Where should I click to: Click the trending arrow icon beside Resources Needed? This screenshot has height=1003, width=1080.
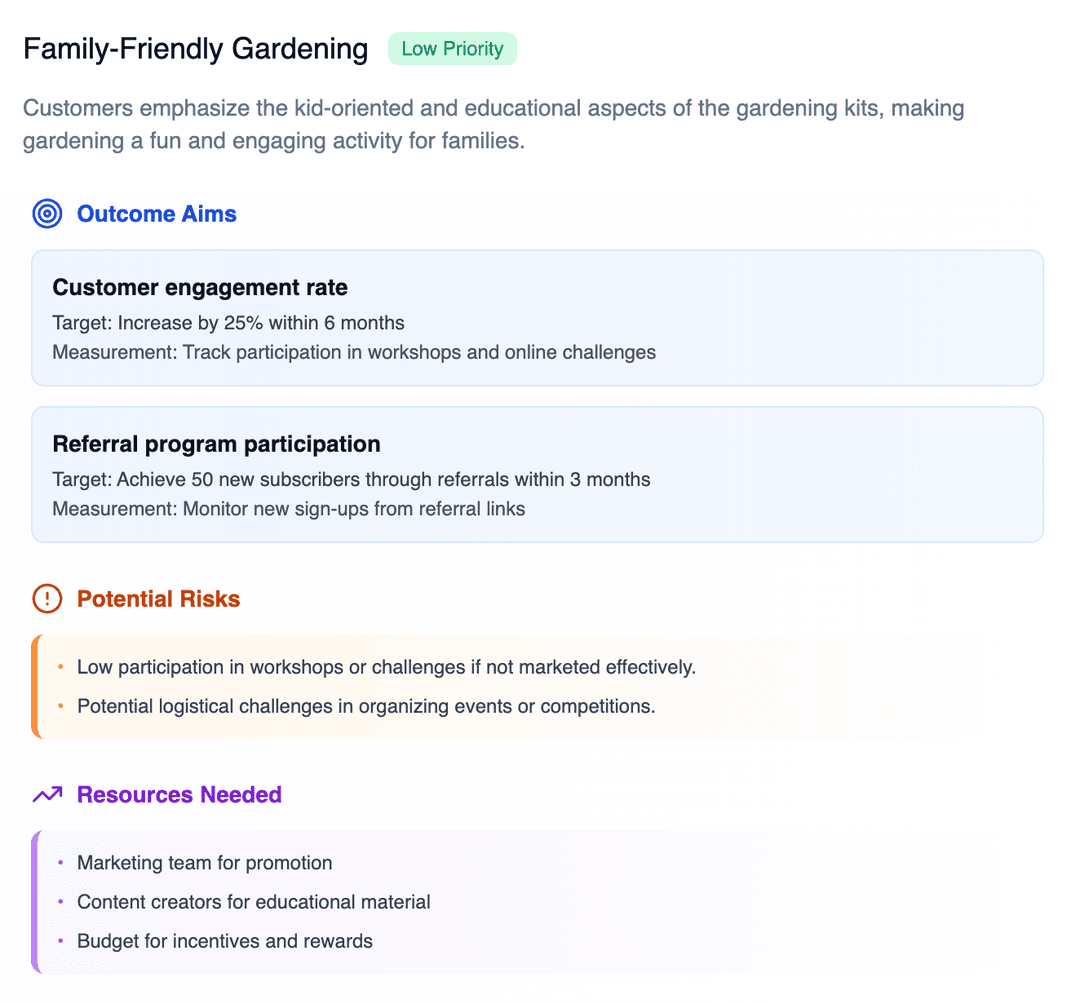pos(47,795)
